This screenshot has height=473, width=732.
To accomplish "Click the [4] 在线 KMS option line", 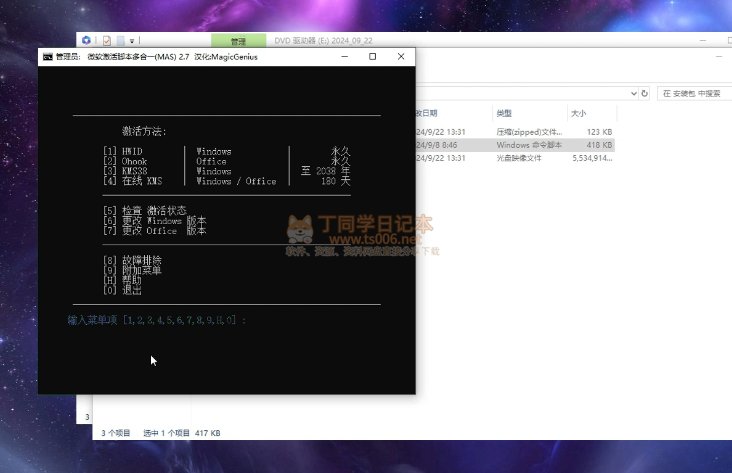I will [x=133, y=181].
